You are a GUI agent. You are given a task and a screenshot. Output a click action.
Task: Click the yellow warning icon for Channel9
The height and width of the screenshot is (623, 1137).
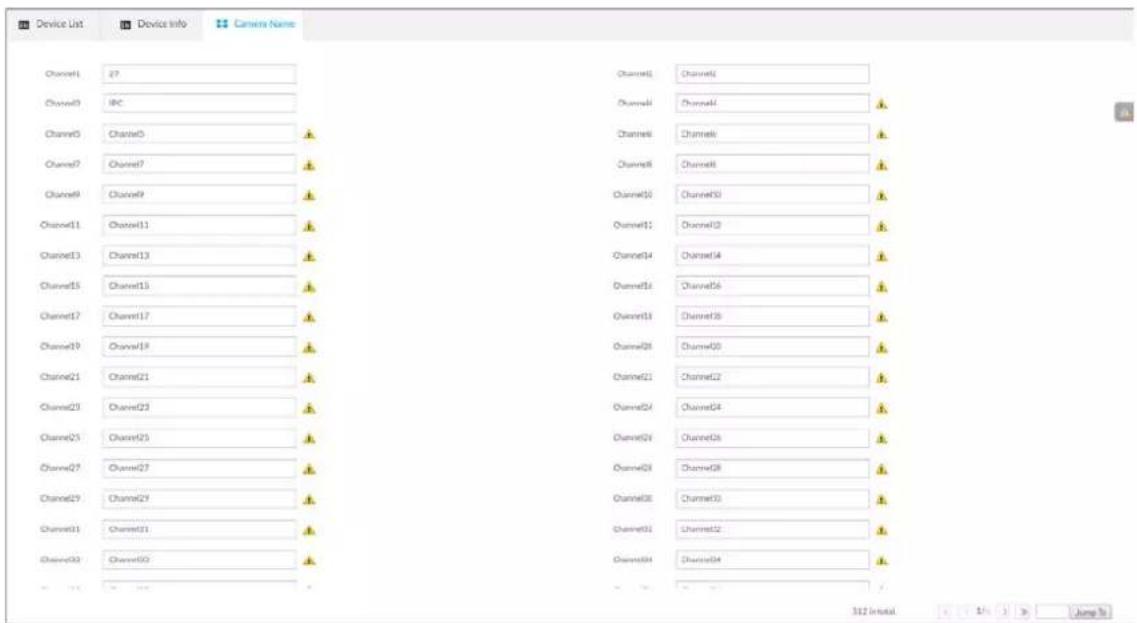point(310,195)
